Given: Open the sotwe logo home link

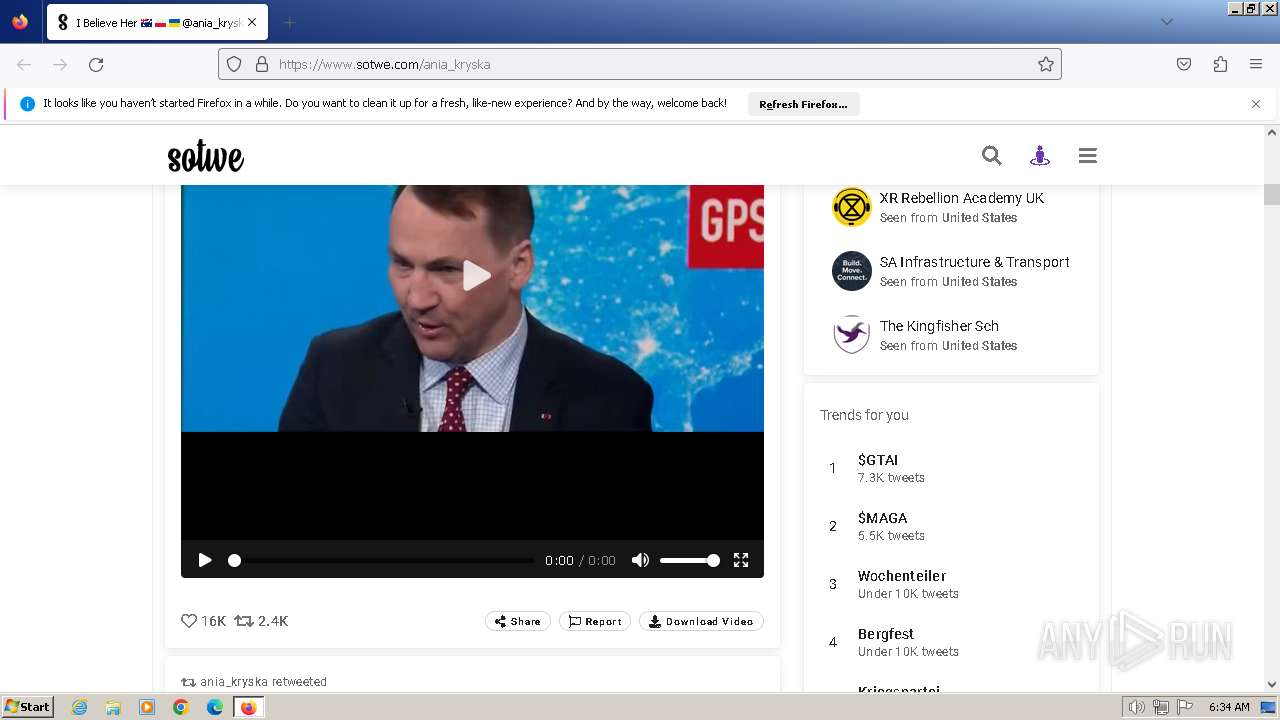Looking at the screenshot, I should pyautogui.click(x=205, y=156).
